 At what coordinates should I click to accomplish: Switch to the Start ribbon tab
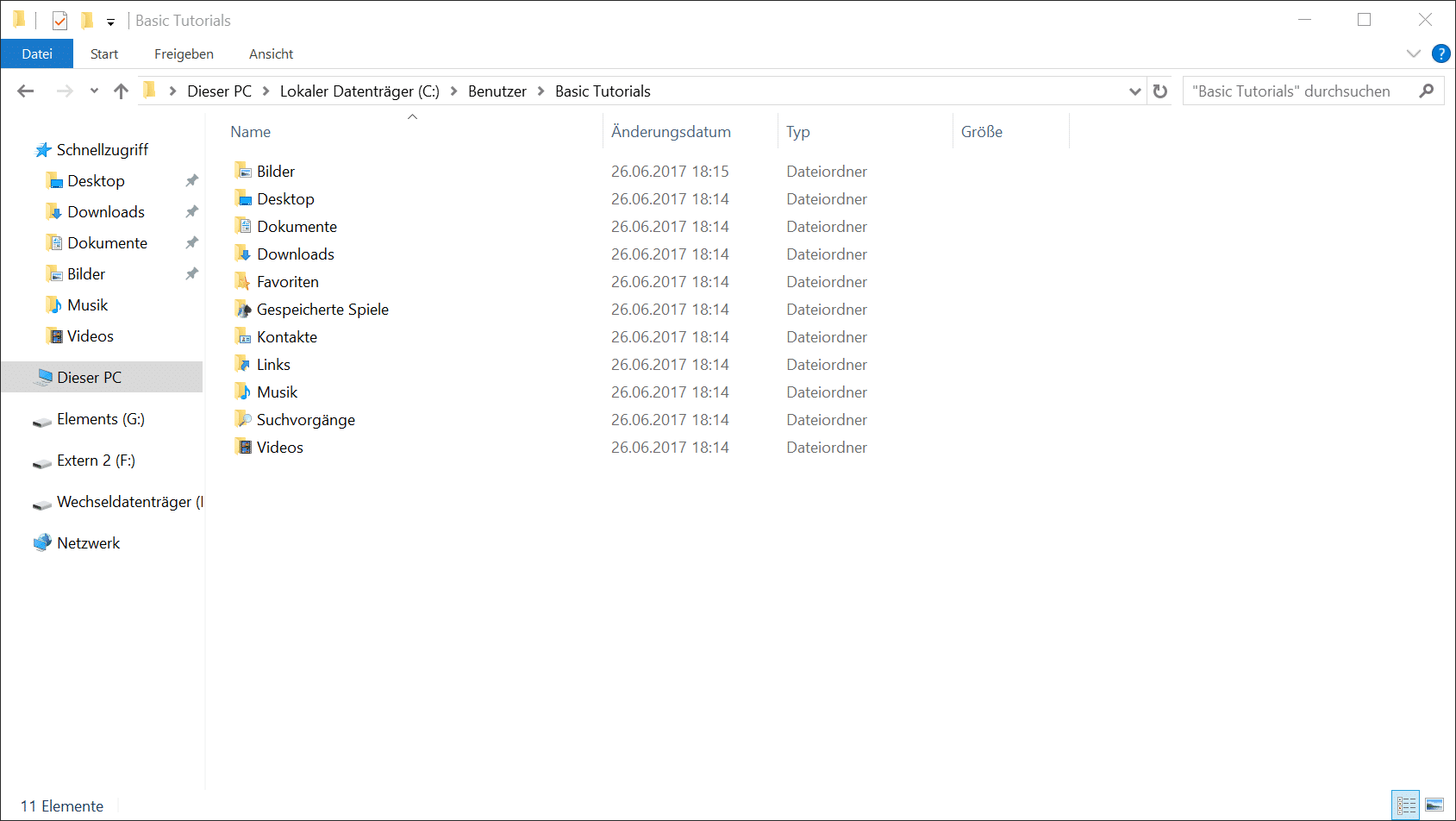[x=104, y=53]
